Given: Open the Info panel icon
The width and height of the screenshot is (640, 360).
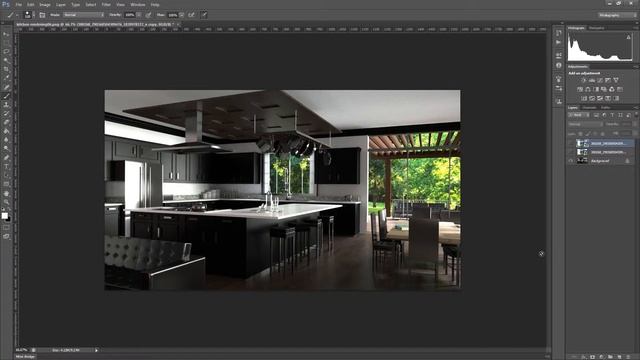Looking at the screenshot, I should (558, 65).
